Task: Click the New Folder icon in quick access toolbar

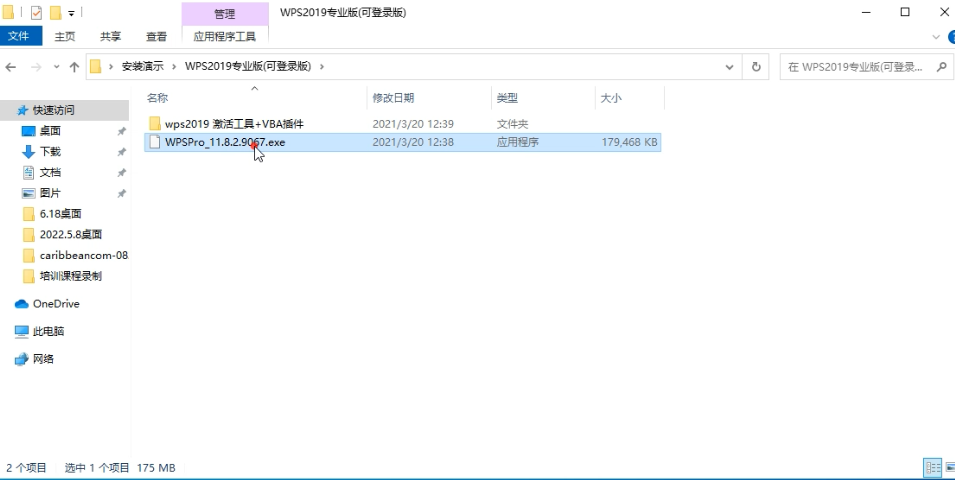Action: 55,12
